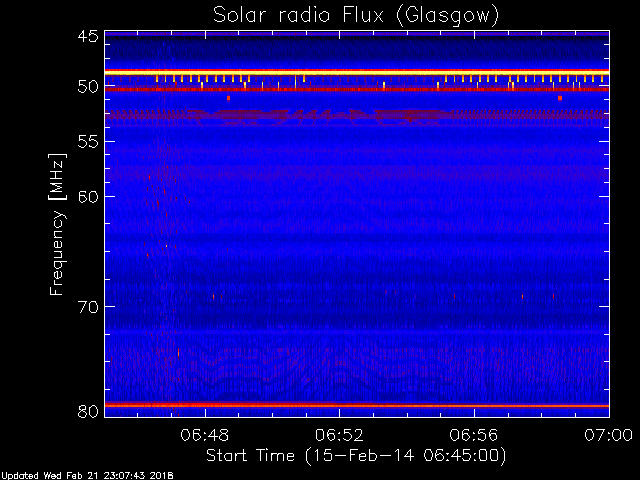The width and height of the screenshot is (640, 480).
Task: Click the '06:52' time tick label
Action: 339,435
